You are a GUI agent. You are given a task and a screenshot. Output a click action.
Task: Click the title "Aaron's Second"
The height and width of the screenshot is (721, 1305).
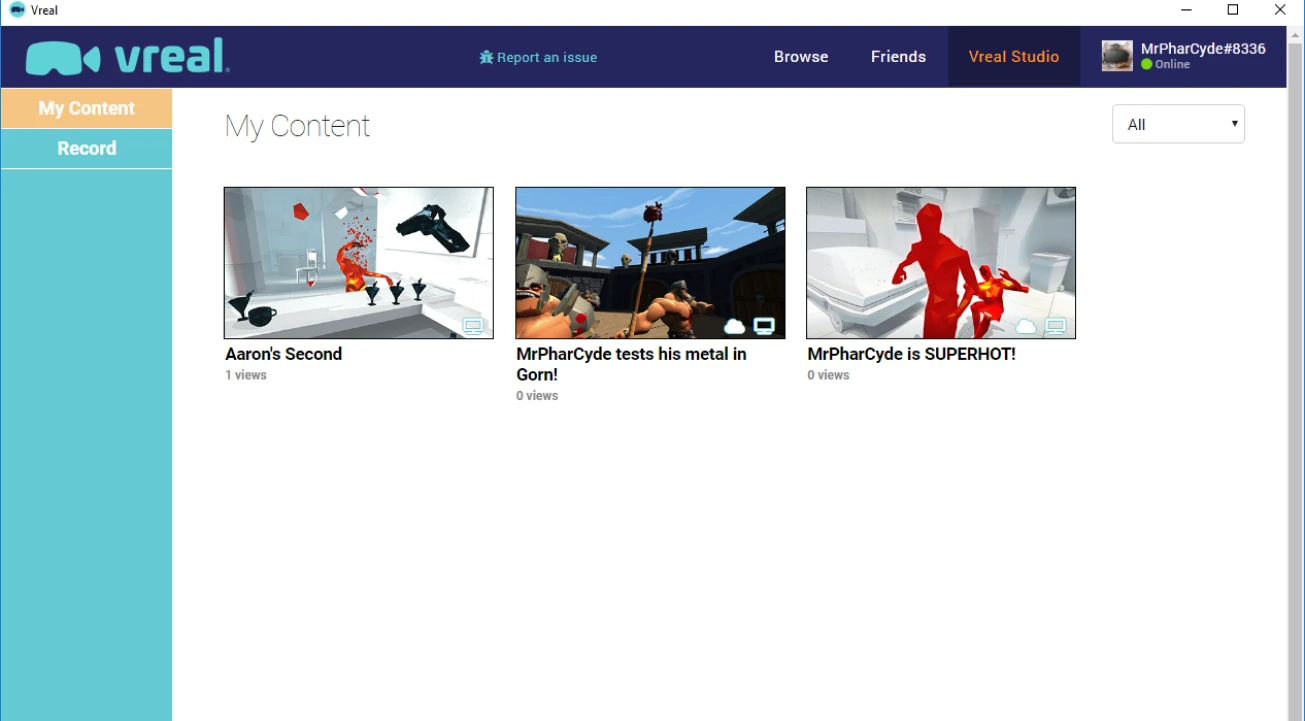[284, 354]
